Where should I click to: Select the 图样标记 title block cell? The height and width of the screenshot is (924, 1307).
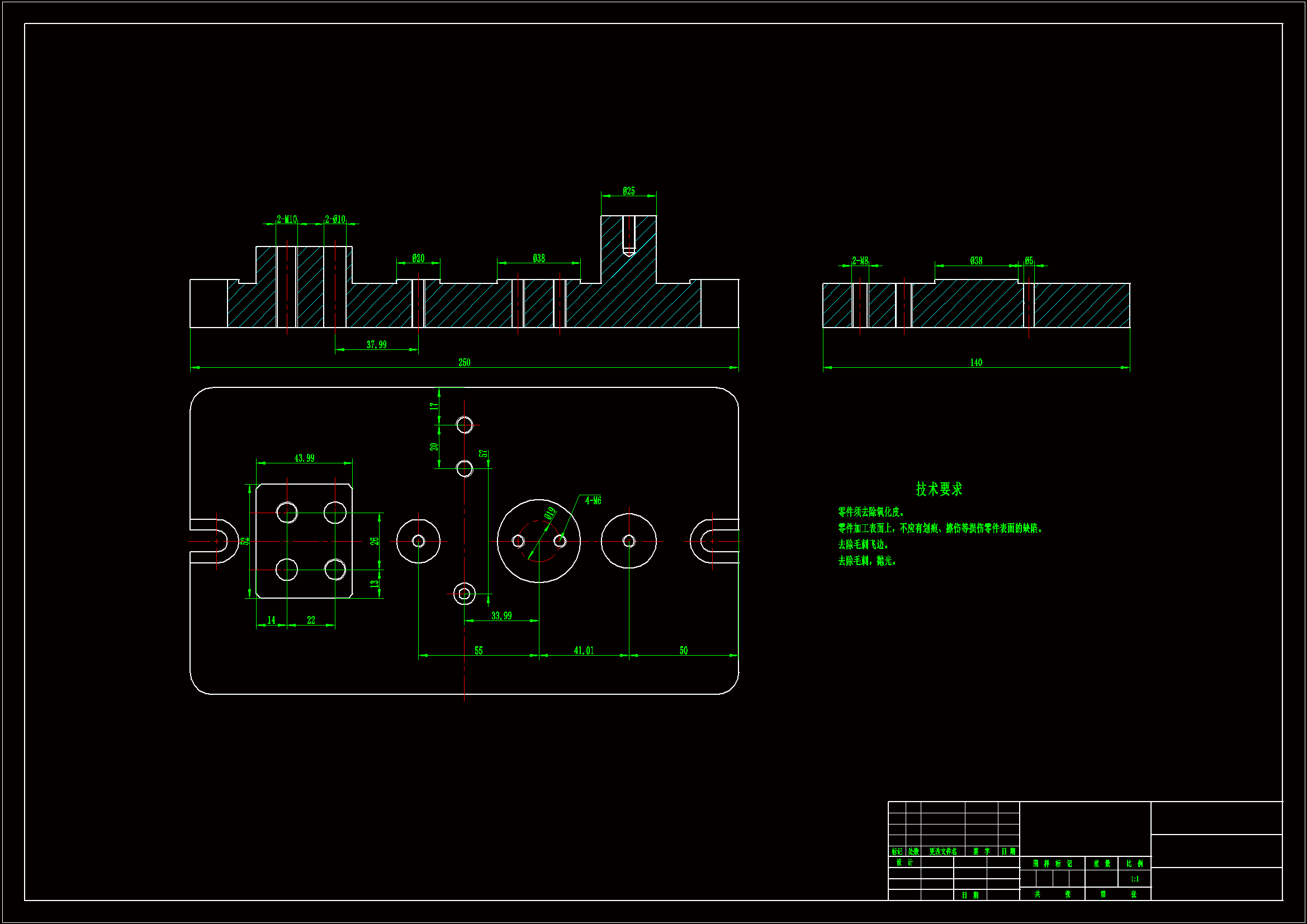[x=1052, y=864]
